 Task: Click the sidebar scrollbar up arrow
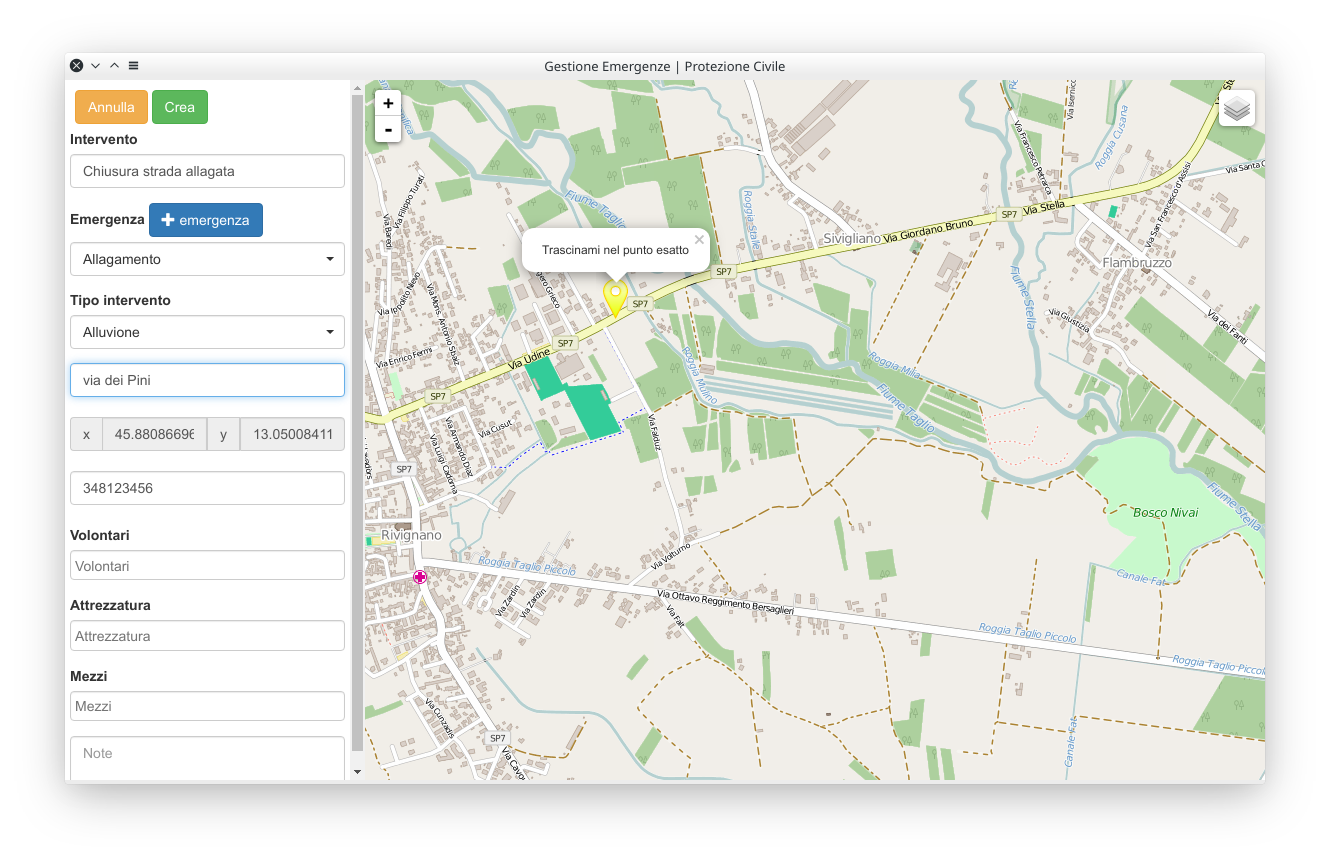tap(358, 88)
